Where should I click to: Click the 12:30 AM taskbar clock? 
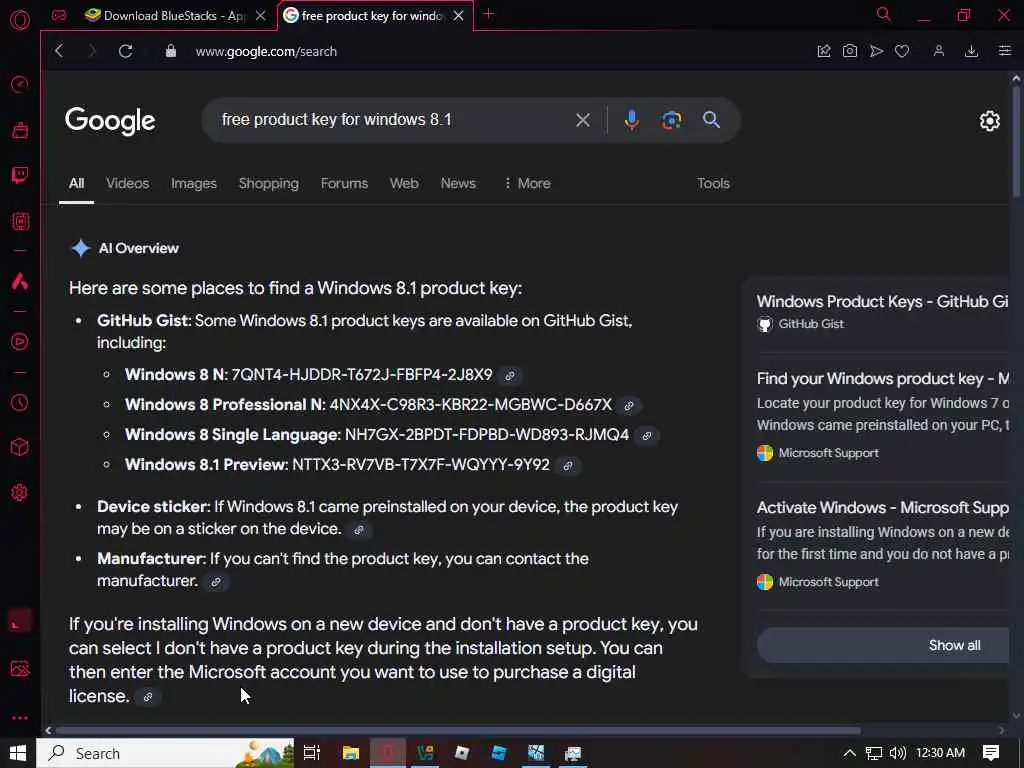[940, 753]
